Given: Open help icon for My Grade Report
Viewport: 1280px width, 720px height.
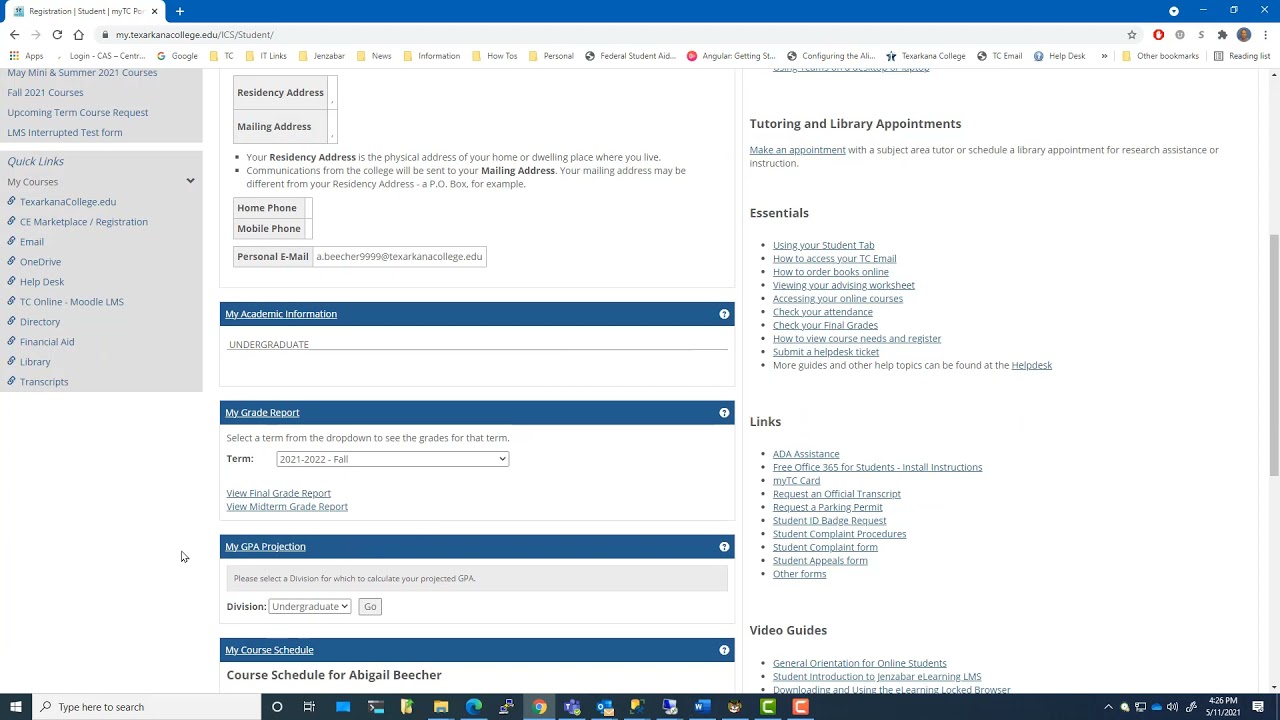Looking at the screenshot, I should tap(724, 413).
